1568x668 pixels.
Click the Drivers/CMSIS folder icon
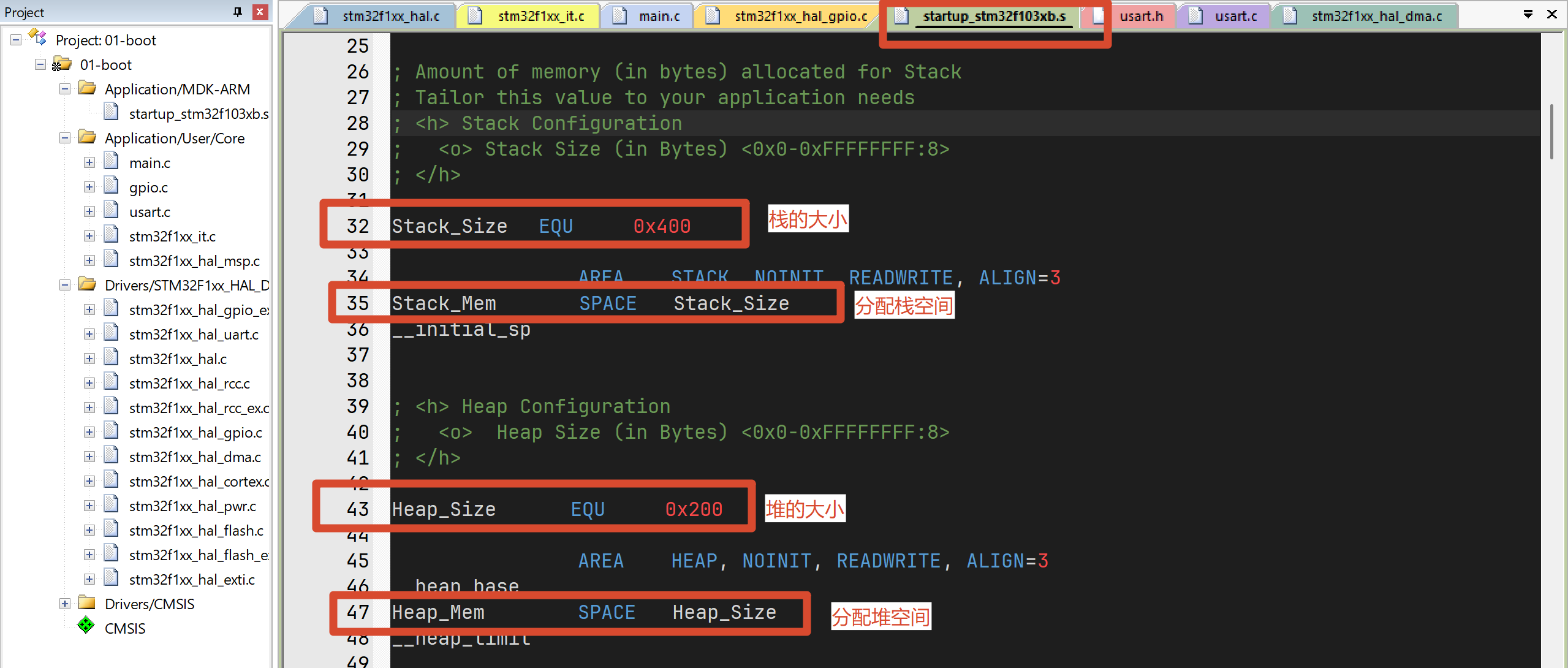(x=87, y=602)
